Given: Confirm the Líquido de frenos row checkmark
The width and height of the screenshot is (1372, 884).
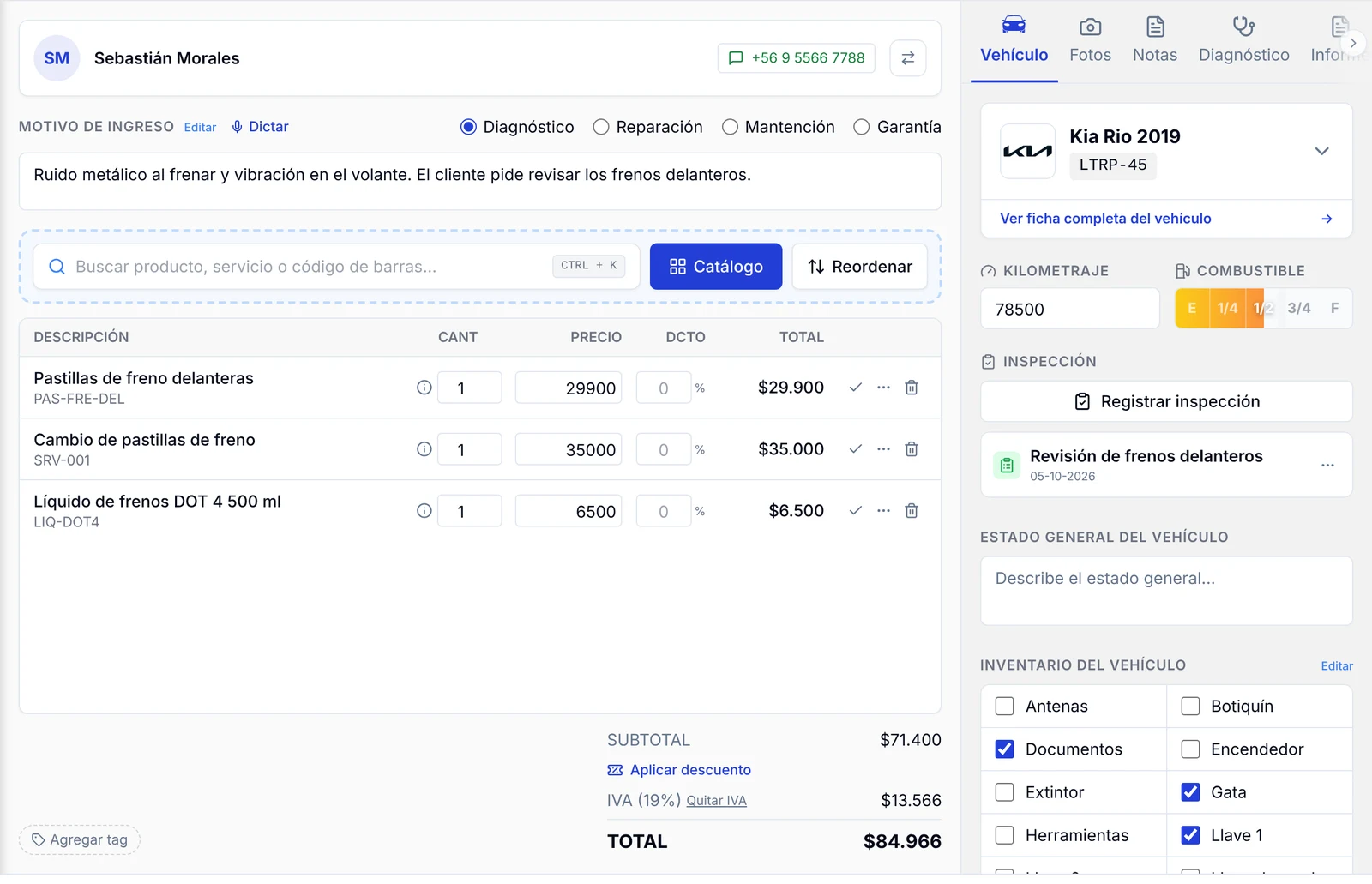Looking at the screenshot, I should [x=855, y=511].
